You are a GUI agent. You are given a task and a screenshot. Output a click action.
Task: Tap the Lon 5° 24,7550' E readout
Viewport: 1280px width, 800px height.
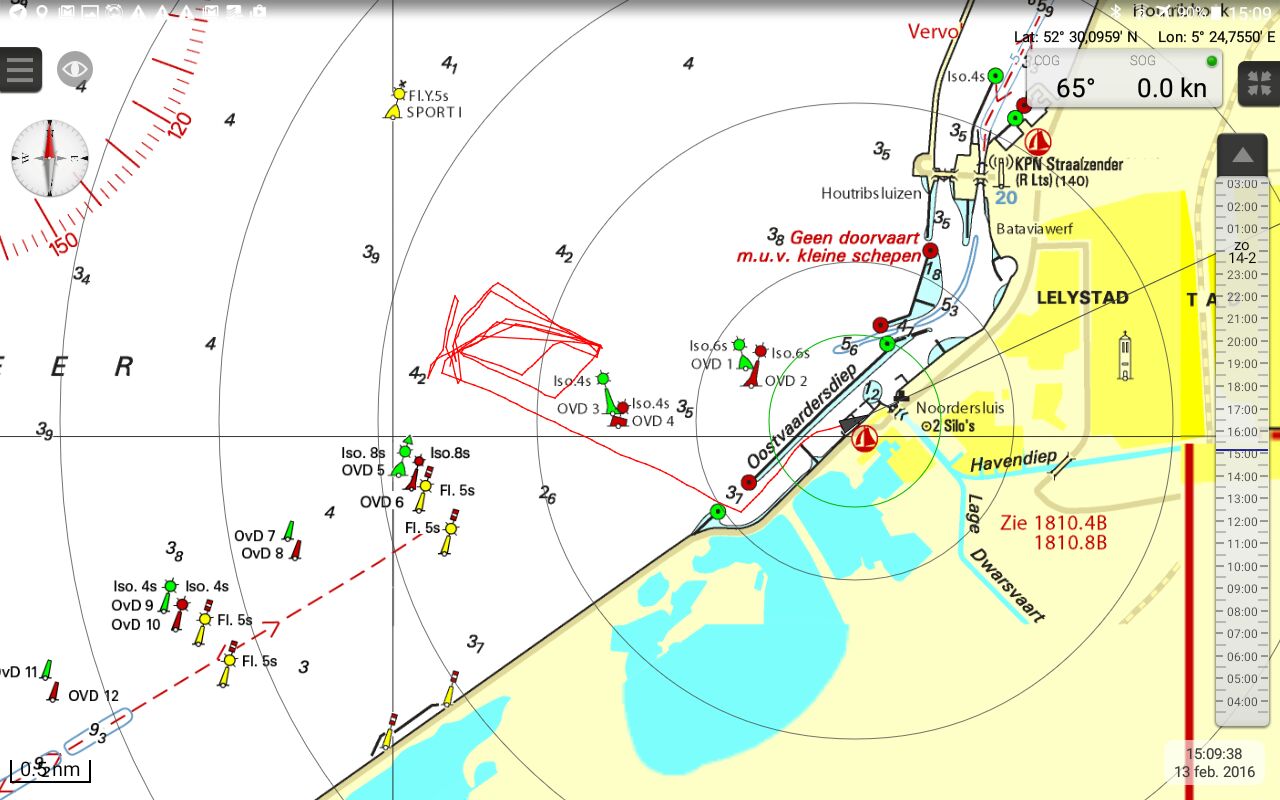click(1218, 37)
